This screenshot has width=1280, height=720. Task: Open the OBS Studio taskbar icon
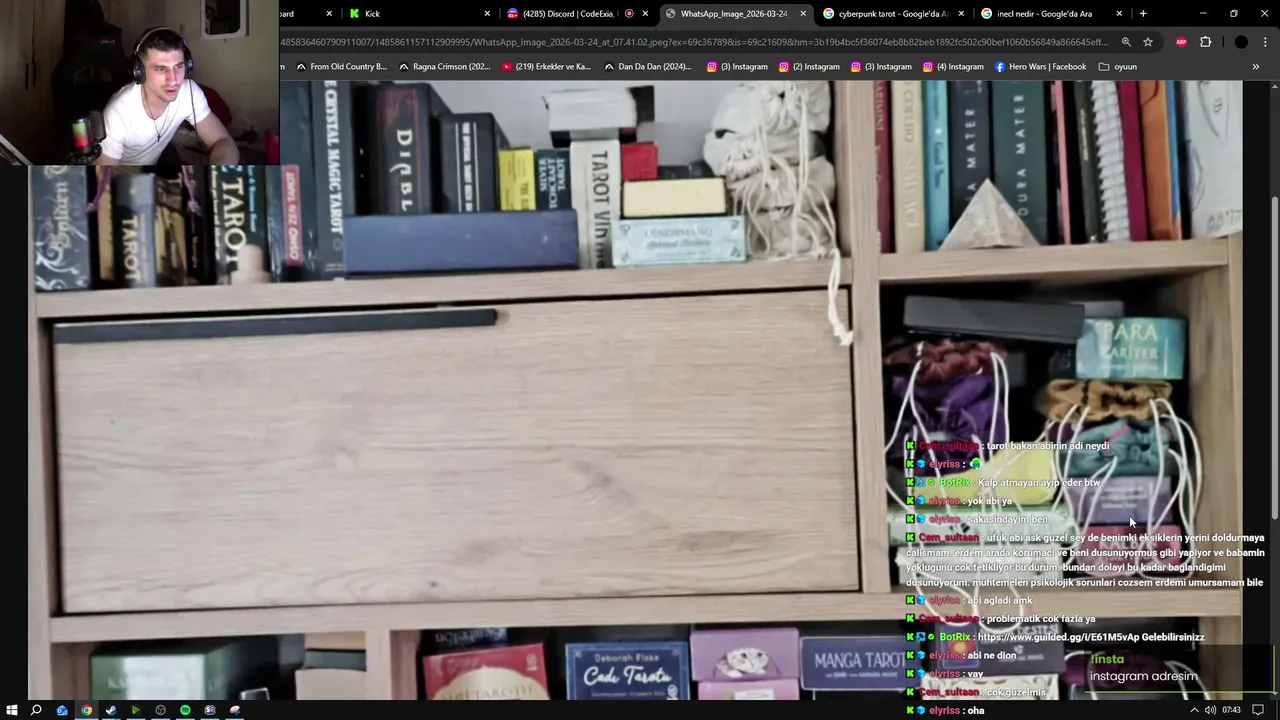160,710
